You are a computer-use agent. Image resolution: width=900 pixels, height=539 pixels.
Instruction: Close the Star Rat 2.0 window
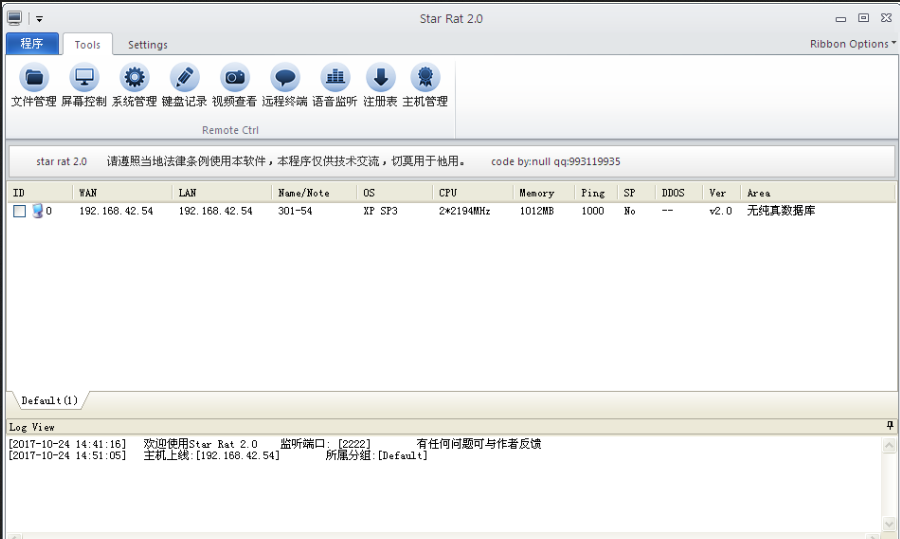[x=886, y=18]
